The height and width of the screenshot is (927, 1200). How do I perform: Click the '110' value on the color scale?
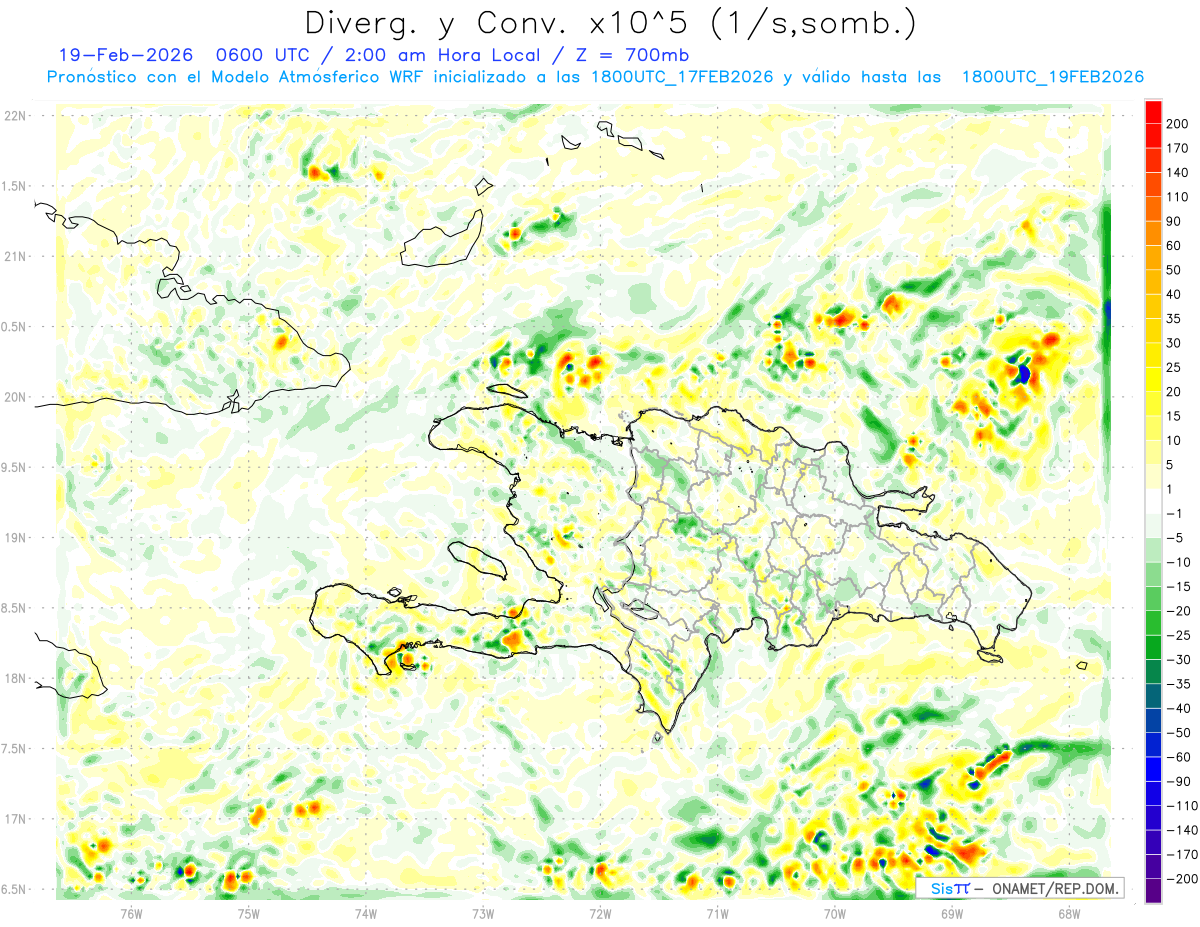tap(1176, 197)
